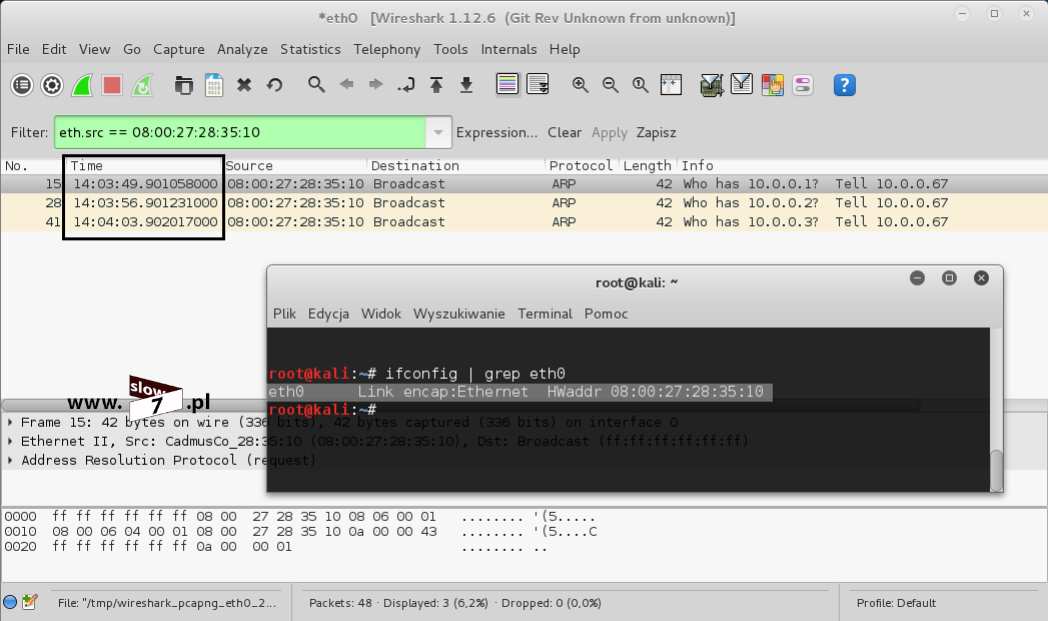This screenshot has width=1048, height=621.
Task: Restart the running live capture
Action: [x=142, y=85]
